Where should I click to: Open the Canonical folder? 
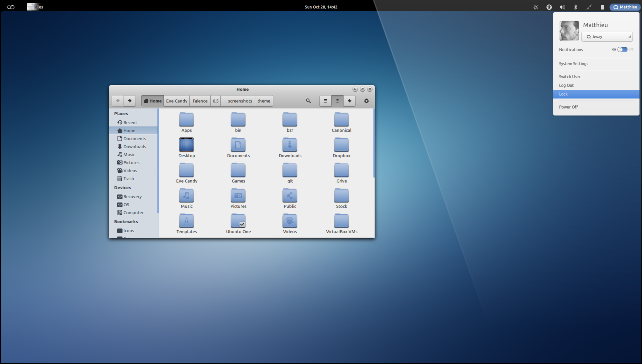(x=341, y=122)
